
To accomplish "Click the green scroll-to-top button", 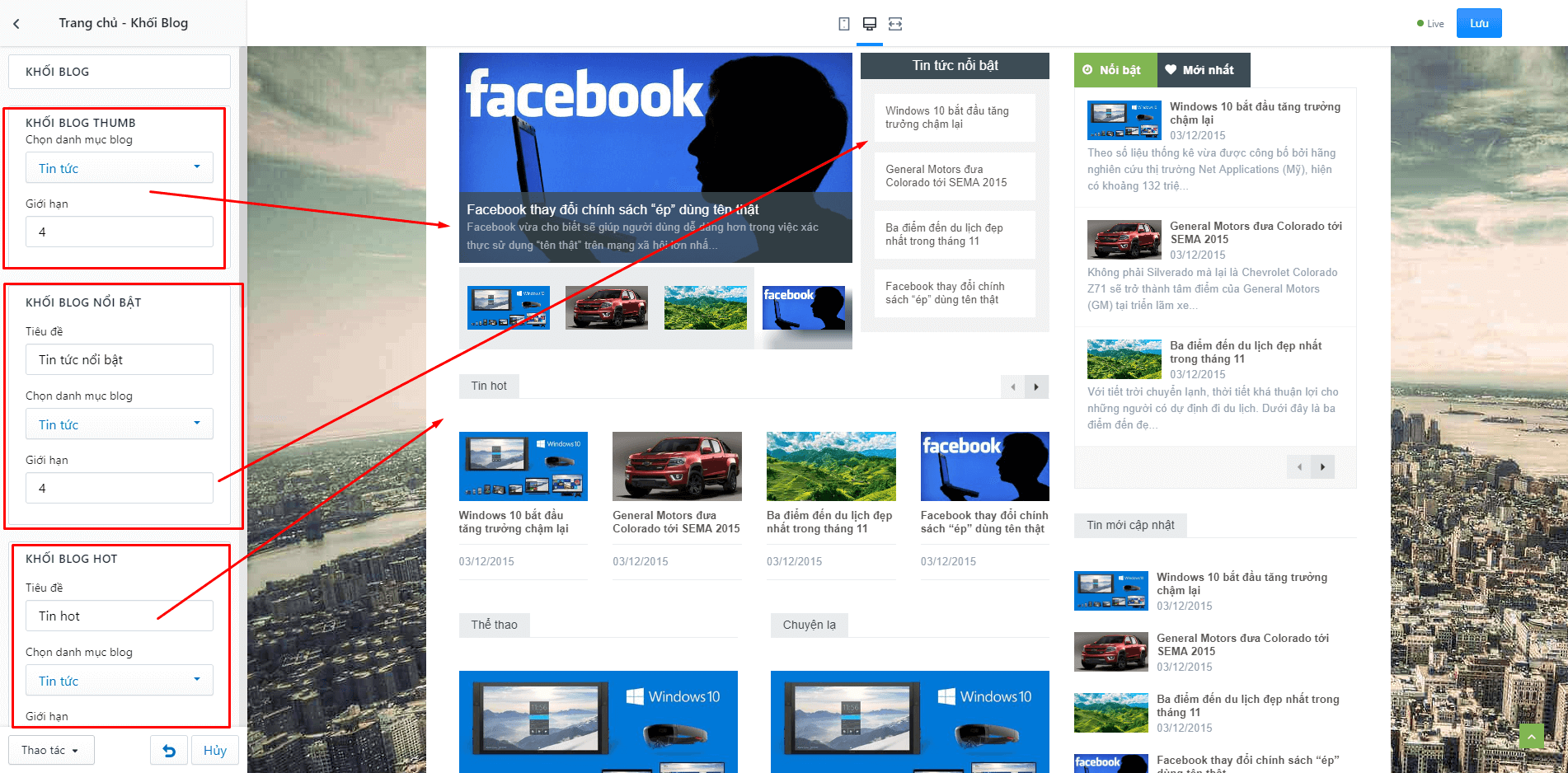I will coord(1532,735).
